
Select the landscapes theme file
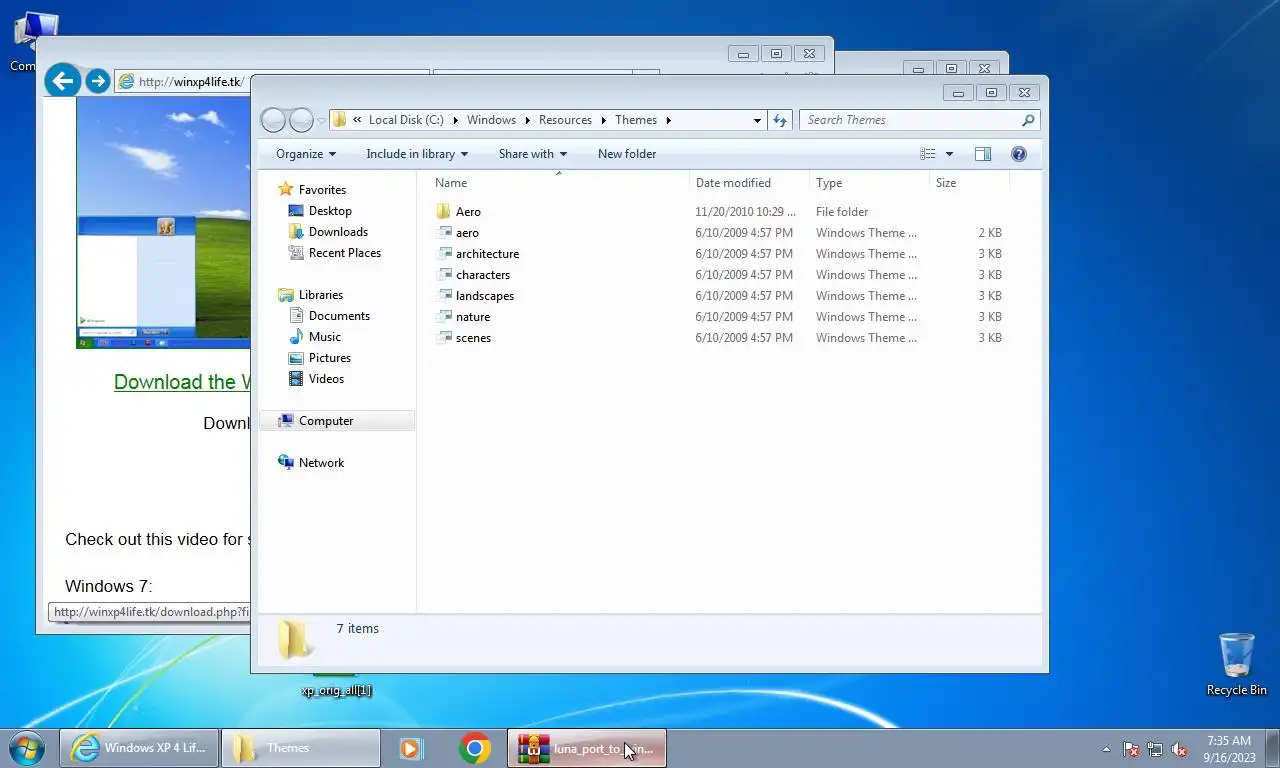pos(485,296)
